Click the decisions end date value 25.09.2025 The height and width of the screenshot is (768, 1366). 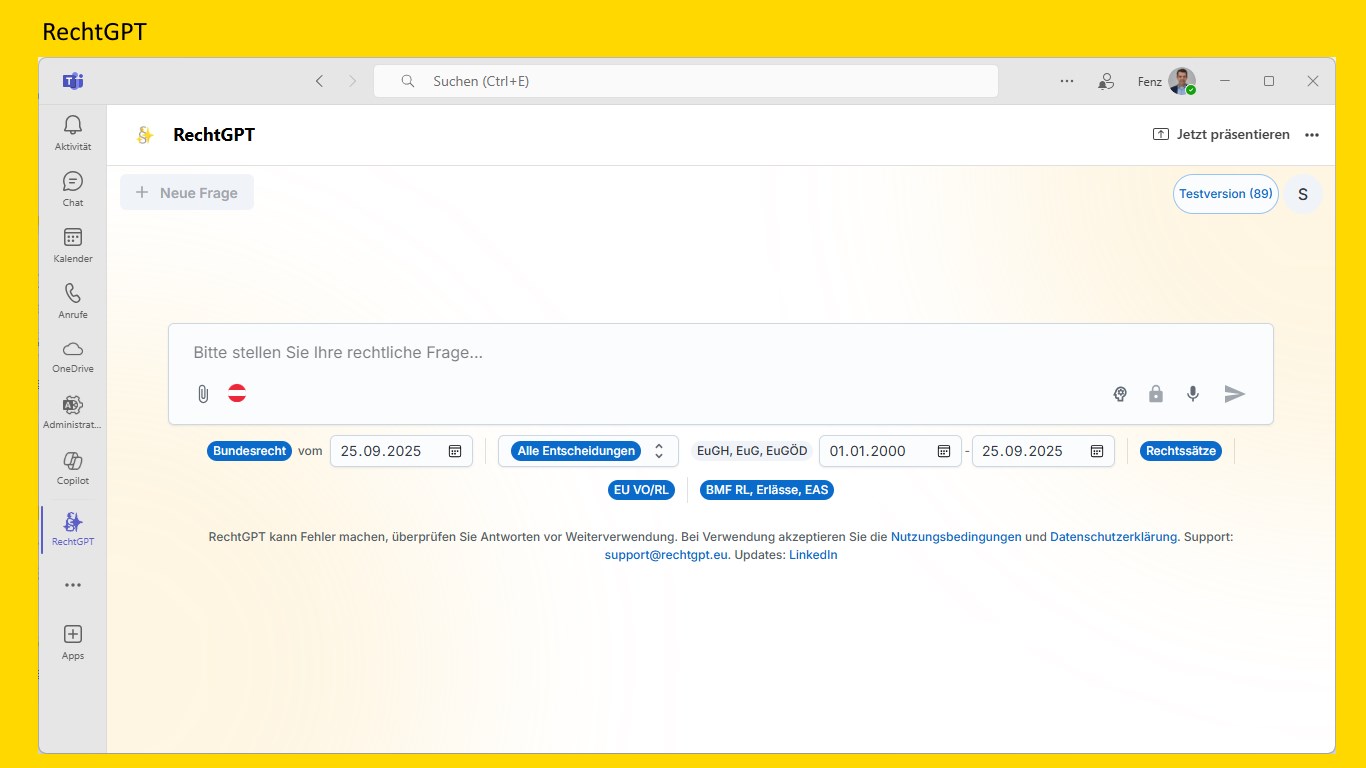click(x=1022, y=451)
